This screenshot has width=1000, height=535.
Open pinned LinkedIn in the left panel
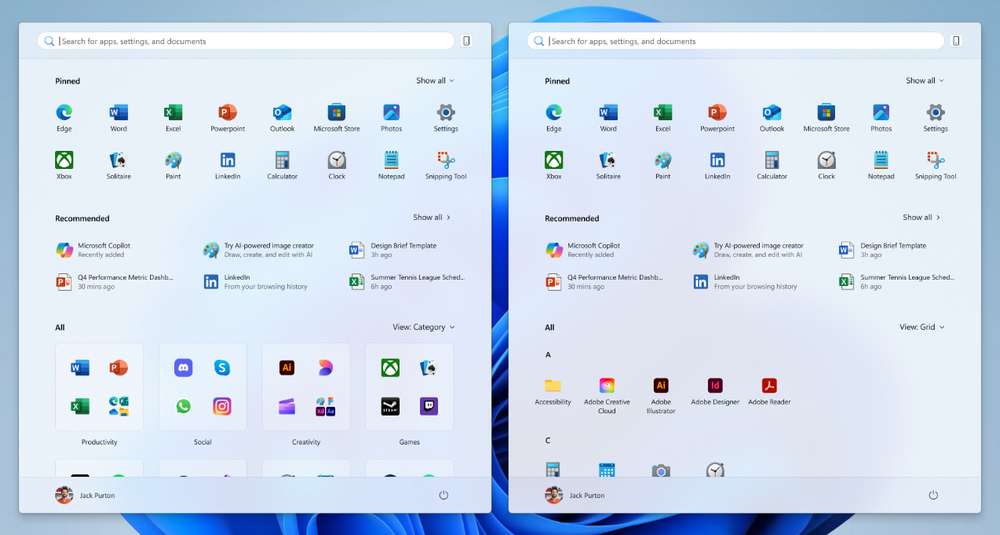coord(228,165)
